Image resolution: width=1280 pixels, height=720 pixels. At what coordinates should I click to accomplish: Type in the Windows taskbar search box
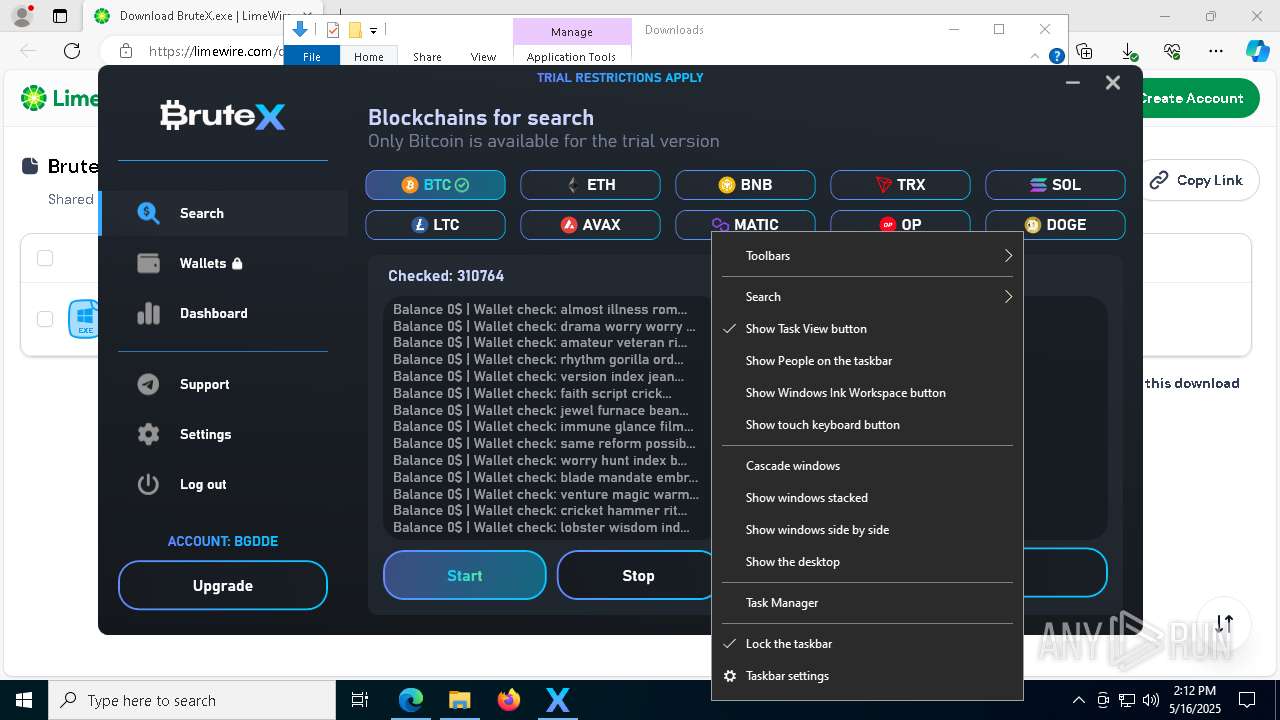tap(192, 700)
